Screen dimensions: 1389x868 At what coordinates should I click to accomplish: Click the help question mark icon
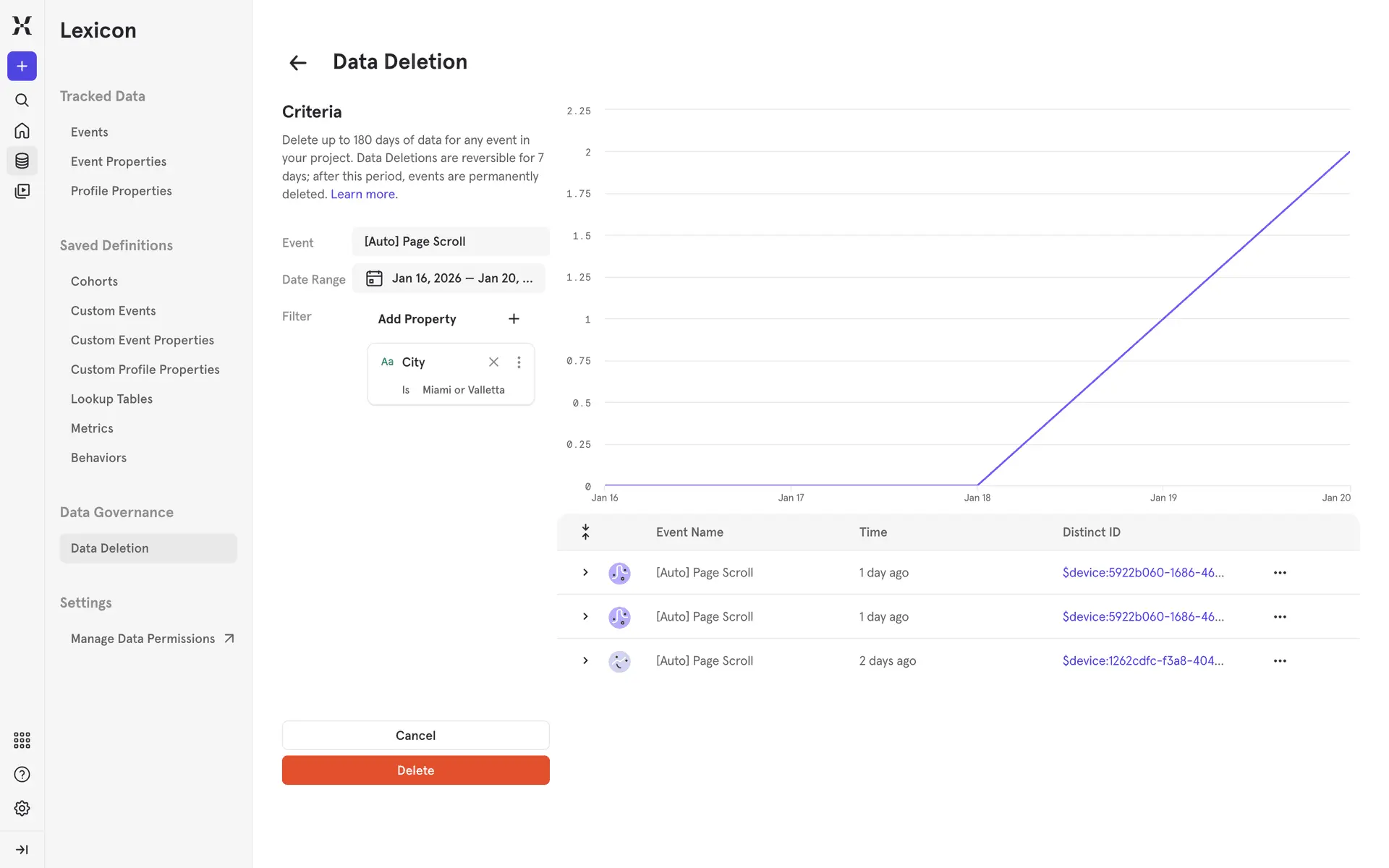22,774
